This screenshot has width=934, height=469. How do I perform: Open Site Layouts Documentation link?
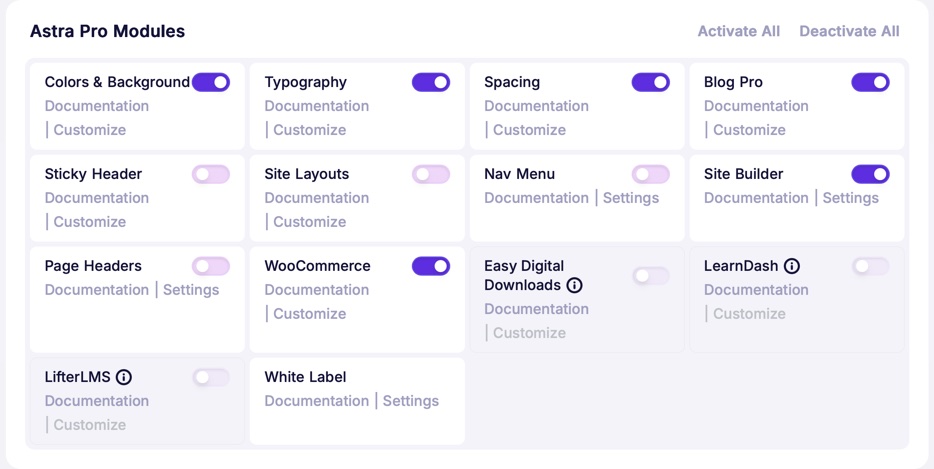tap(316, 198)
